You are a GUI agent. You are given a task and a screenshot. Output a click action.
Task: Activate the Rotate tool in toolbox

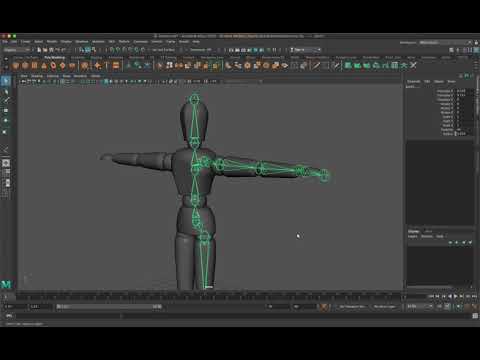6,120
